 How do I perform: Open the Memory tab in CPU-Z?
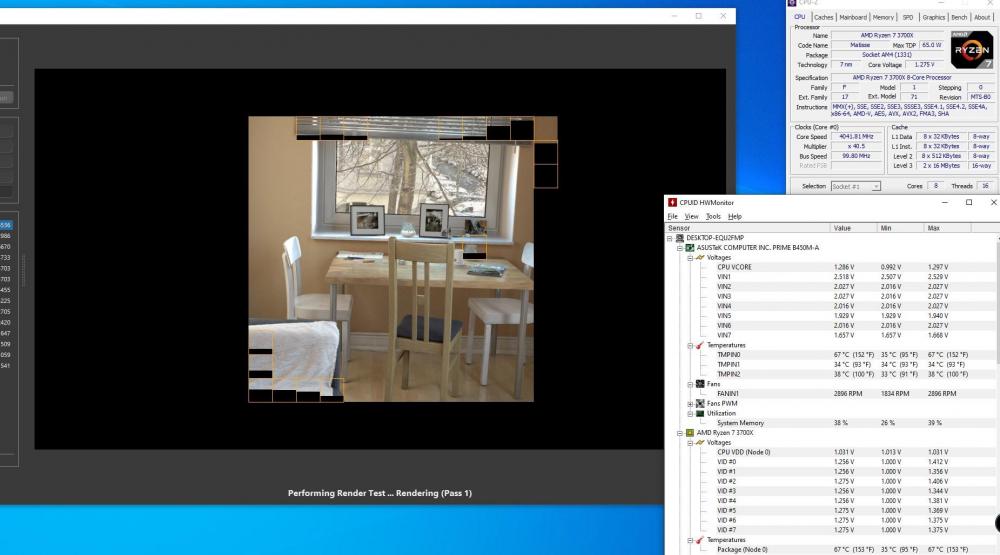[883, 17]
